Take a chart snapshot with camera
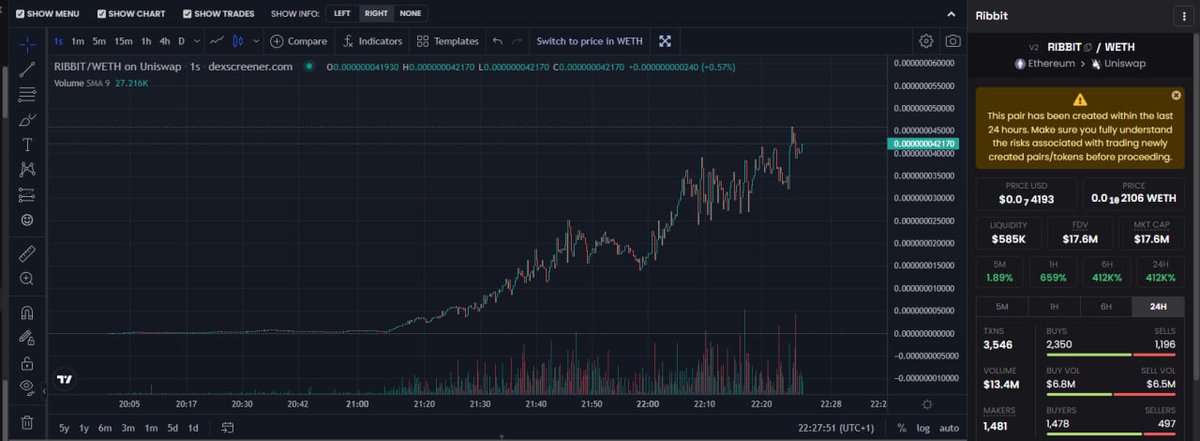The image size is (1200, 441). tap(953, 41)
